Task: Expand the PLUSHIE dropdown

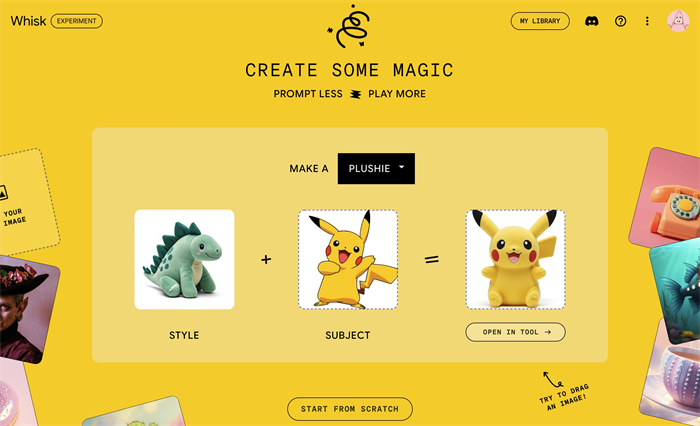Action: click(376, 168)
